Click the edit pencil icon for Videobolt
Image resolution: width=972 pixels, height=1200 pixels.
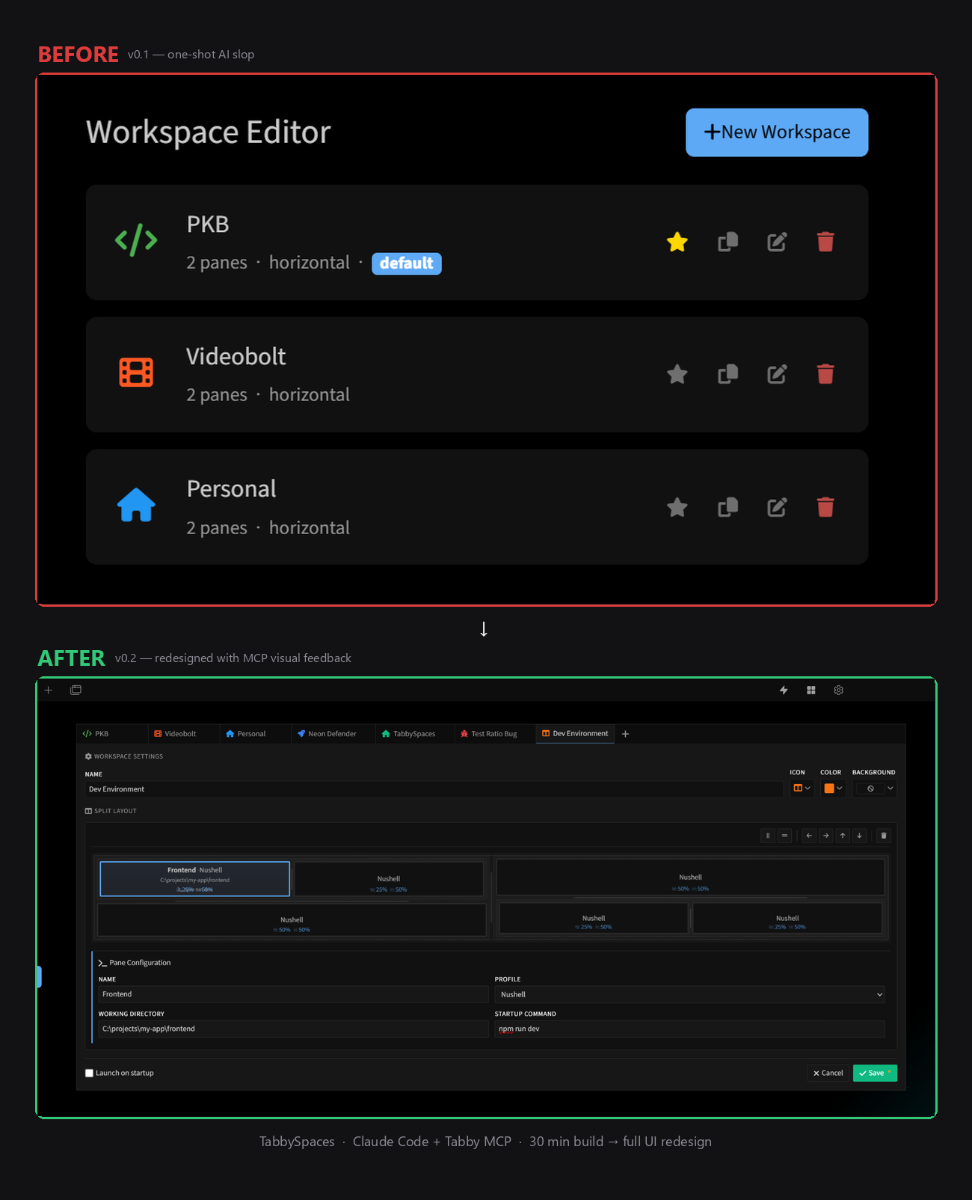tap(777, 374)
